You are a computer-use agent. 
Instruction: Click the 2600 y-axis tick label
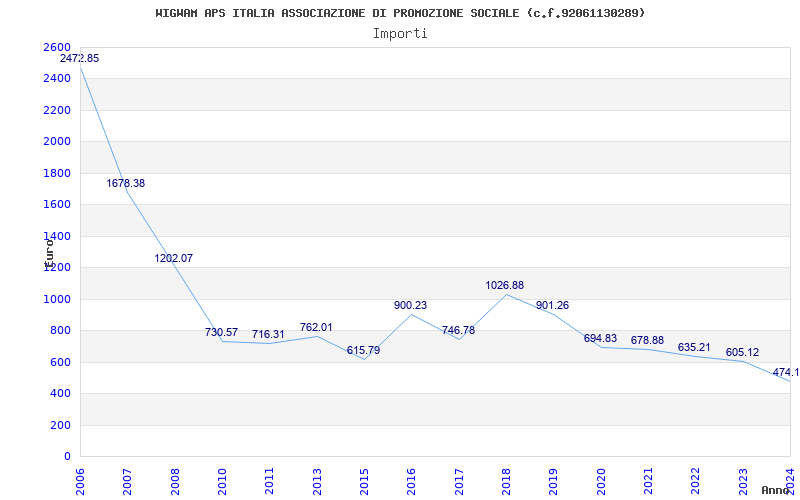[57, 47]
